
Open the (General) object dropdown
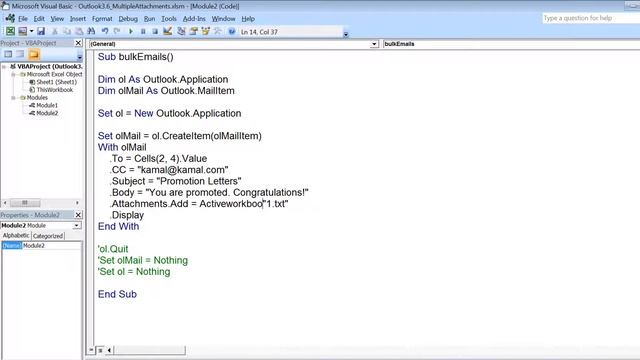(374, 44)
